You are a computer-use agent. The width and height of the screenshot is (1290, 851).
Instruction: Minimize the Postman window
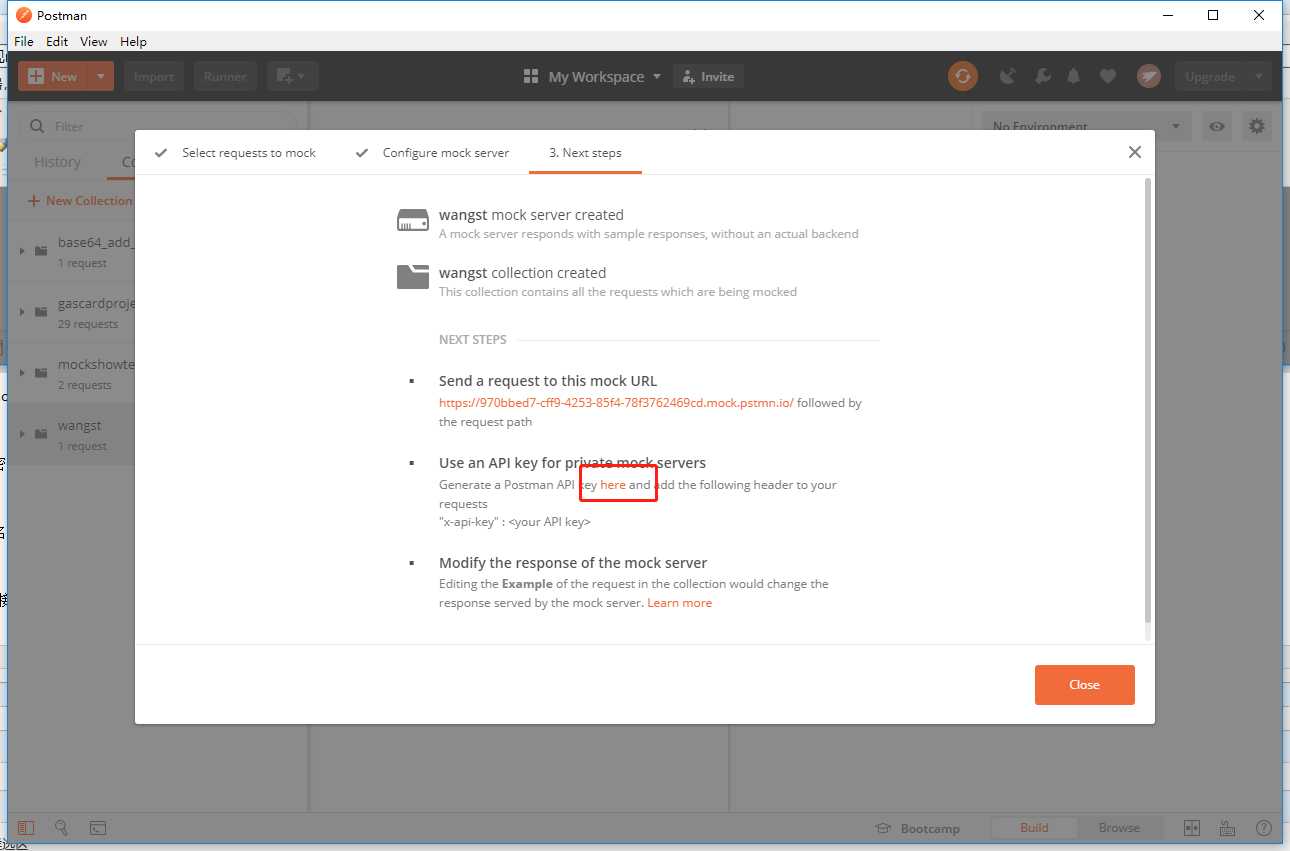click(1167, 15)
